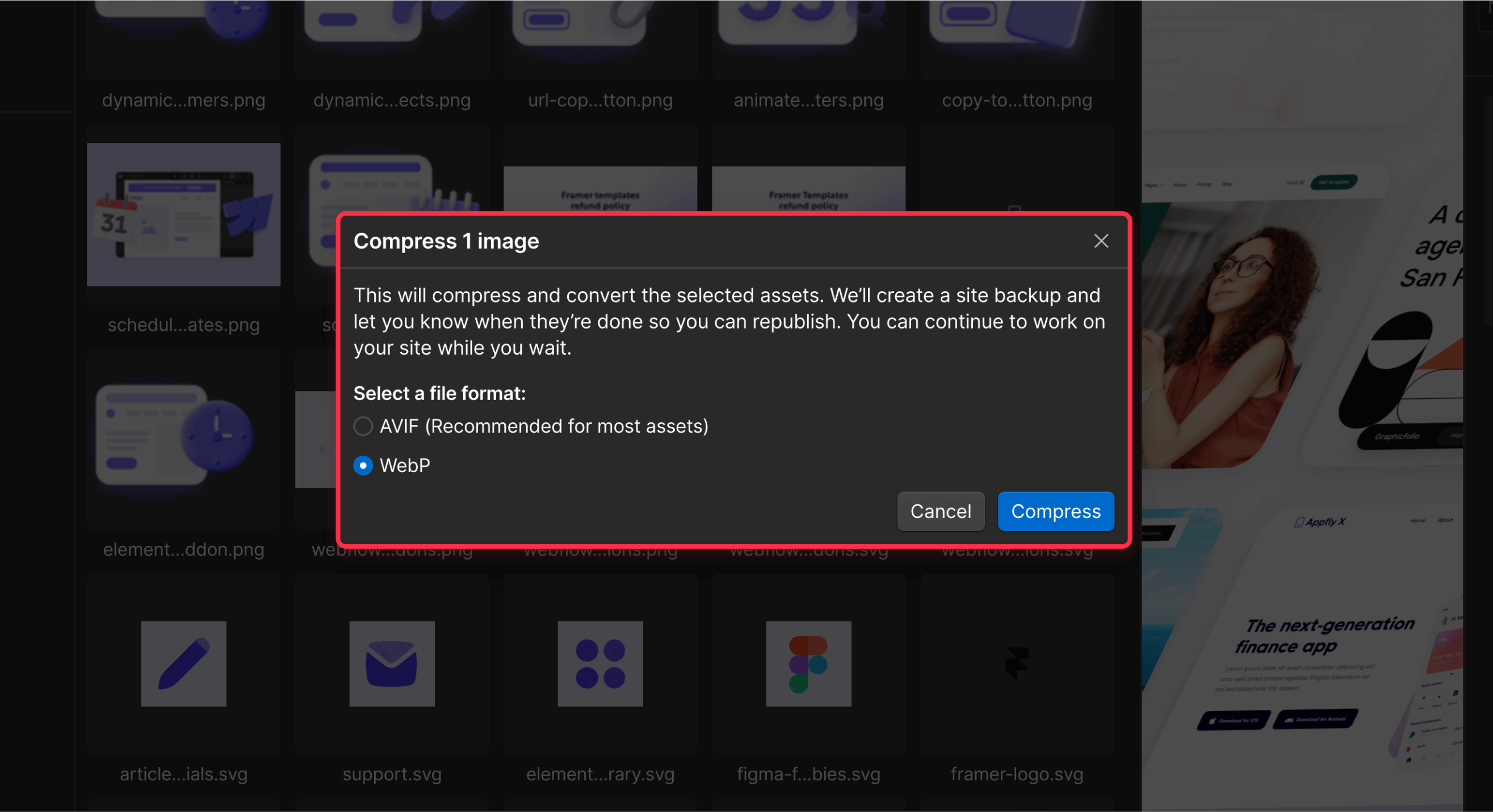The image size is (1493, 812).
Task: Click the support.svg file name
Action: (x=392, y=775)
